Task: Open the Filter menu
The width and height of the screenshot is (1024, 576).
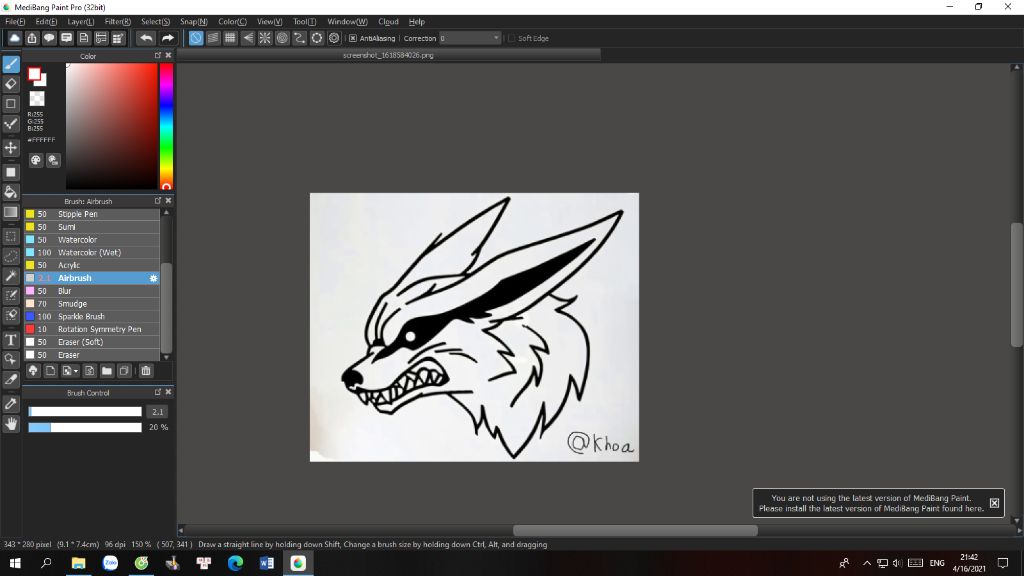Action: (117, 21)
